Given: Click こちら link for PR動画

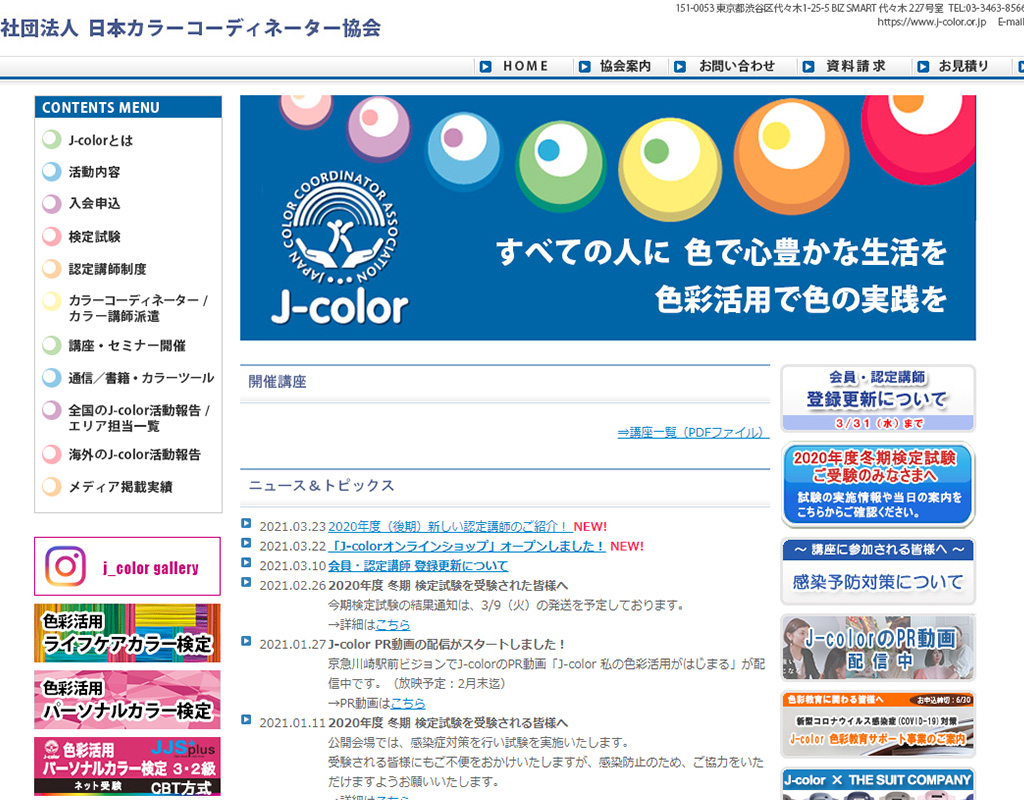Looking at the screenshot, I should [408, 703].
